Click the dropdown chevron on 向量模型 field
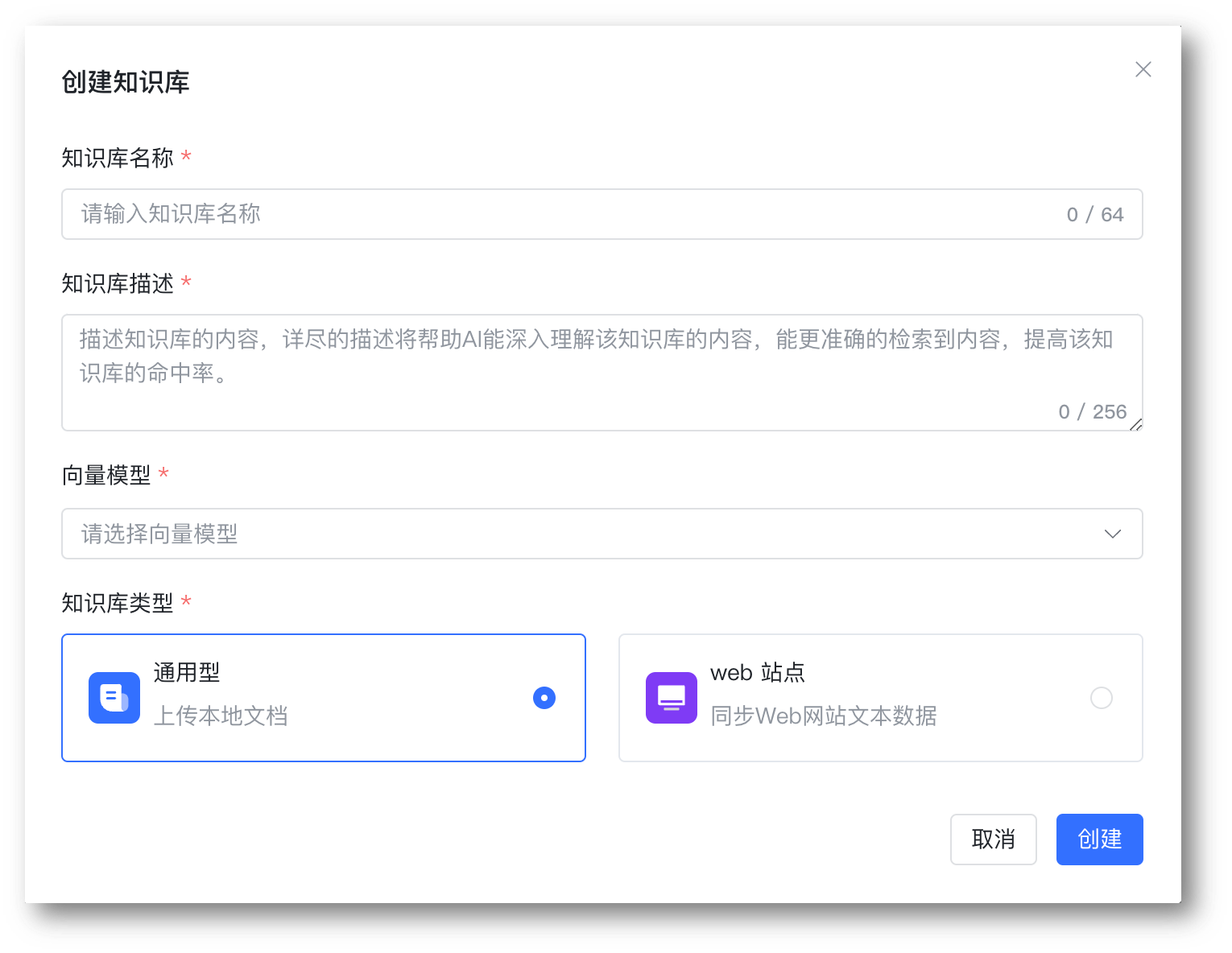Screen dimensions: 1232x953 tap(1113, 534)
